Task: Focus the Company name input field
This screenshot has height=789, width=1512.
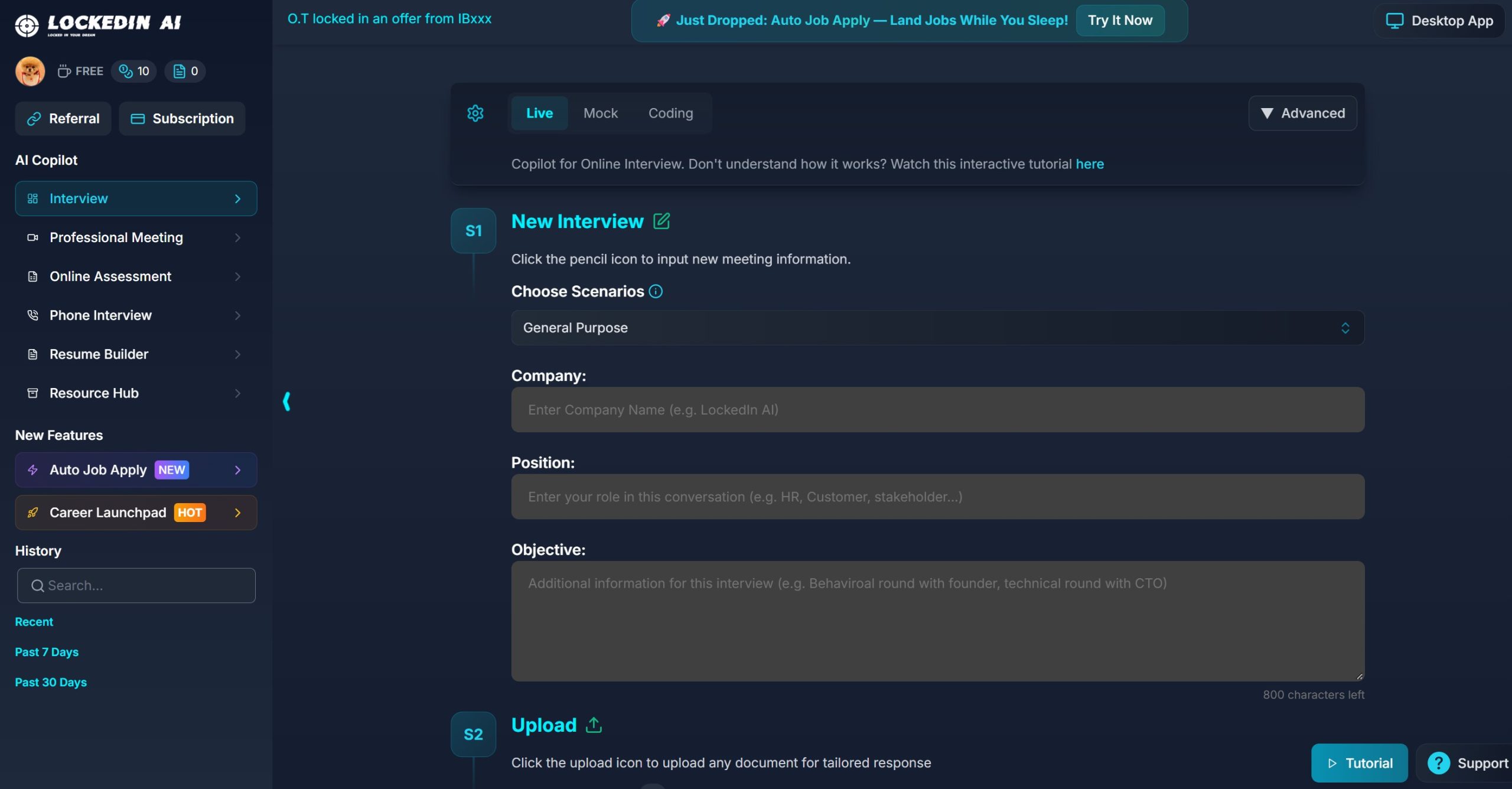Action: (x=937, y=410)
